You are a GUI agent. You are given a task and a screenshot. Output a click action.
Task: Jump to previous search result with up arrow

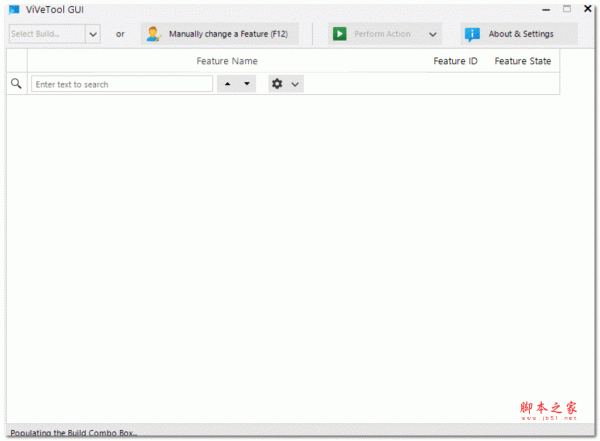coord(227,84)
